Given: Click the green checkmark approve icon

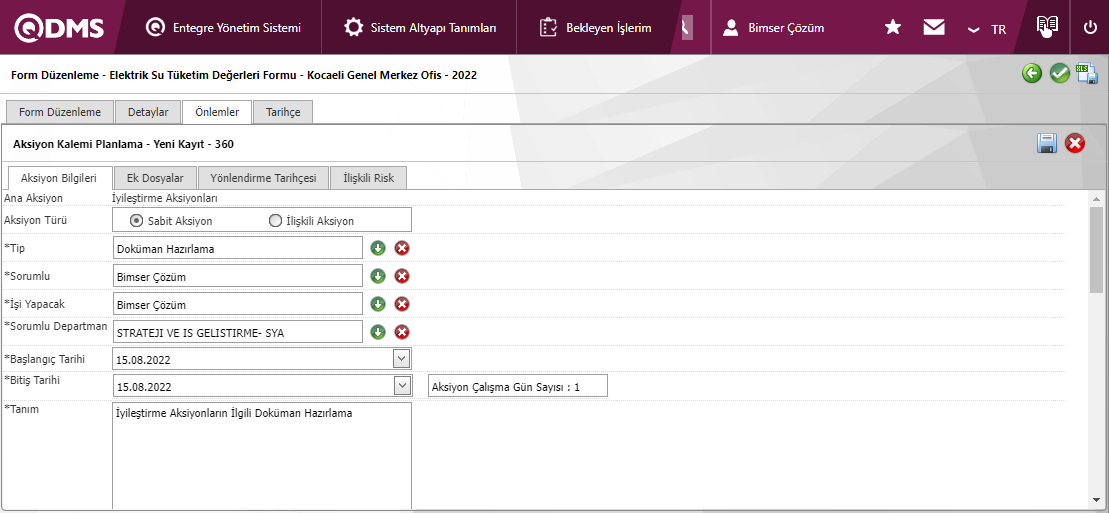Looking at the screenshot, I should click(1060, 73).
